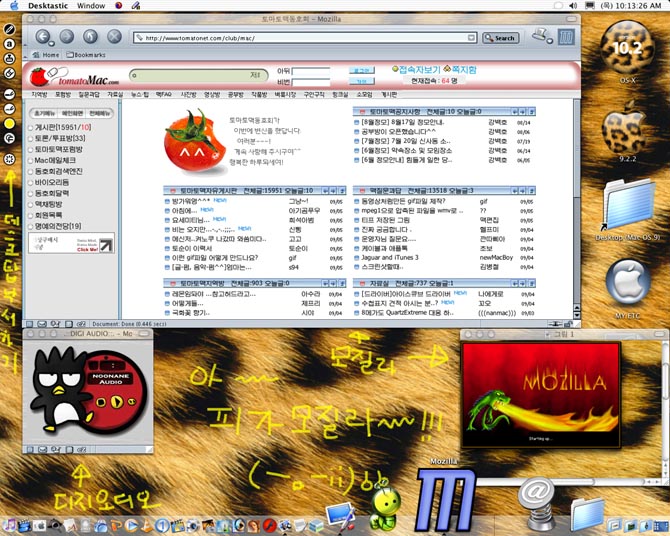
Task: Open the Bookmarks link in personal toolbar
Action: (89, 55)
